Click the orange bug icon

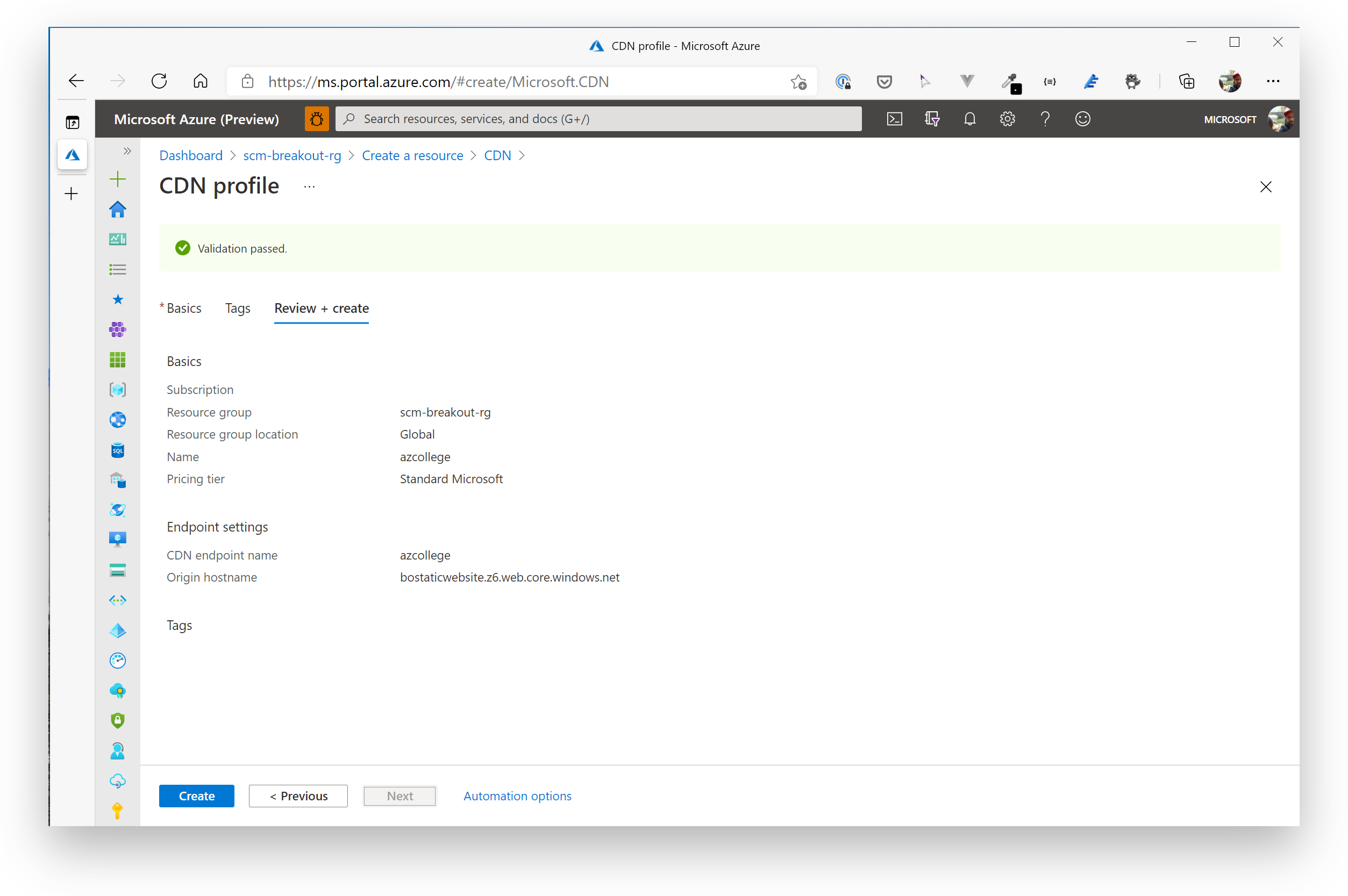pos(316,119)
